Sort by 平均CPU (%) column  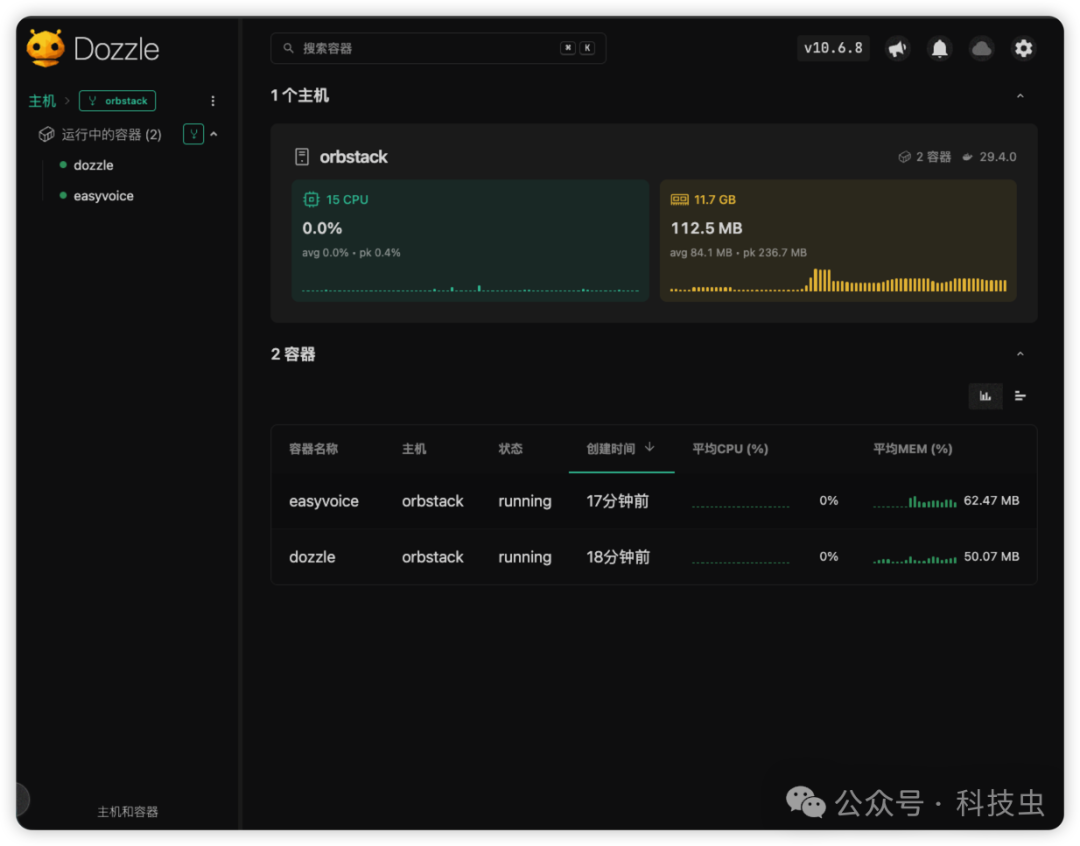tap(730, 449)
